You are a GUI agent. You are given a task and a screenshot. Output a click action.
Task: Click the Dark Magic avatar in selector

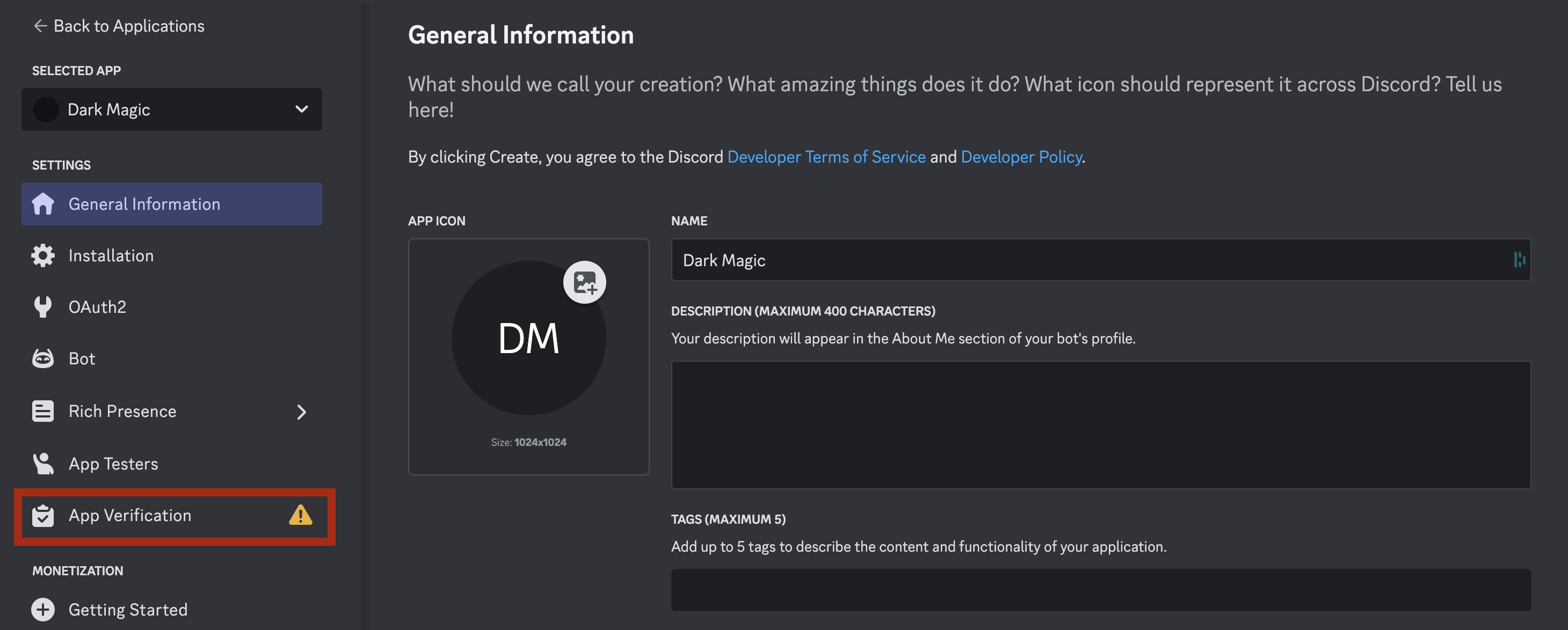(x=46, y=109)
